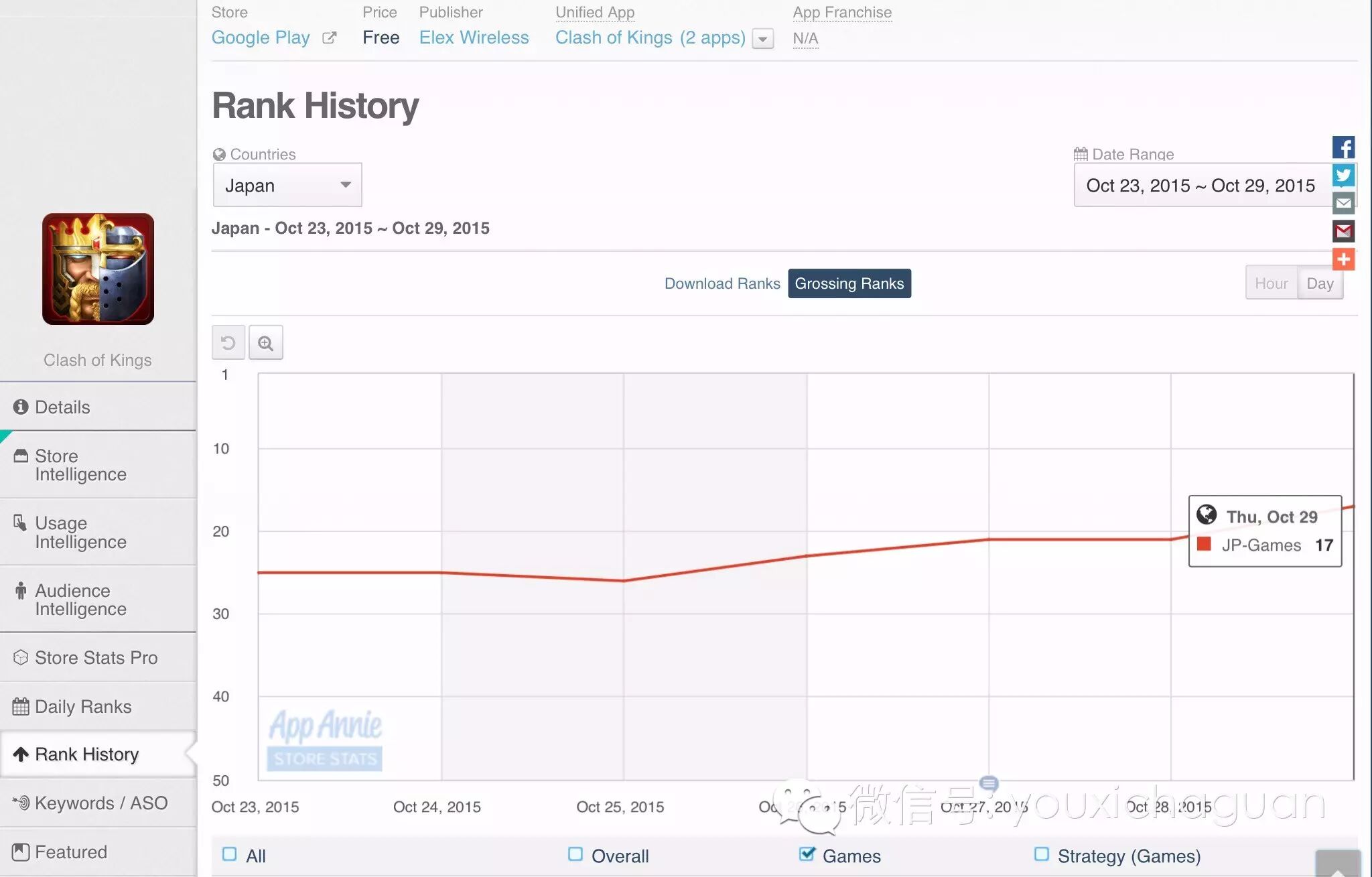Share via the grey email envelope icon
This screenshot has height=877, width=1372.
pyautogui.click(x=1343, y=203)
